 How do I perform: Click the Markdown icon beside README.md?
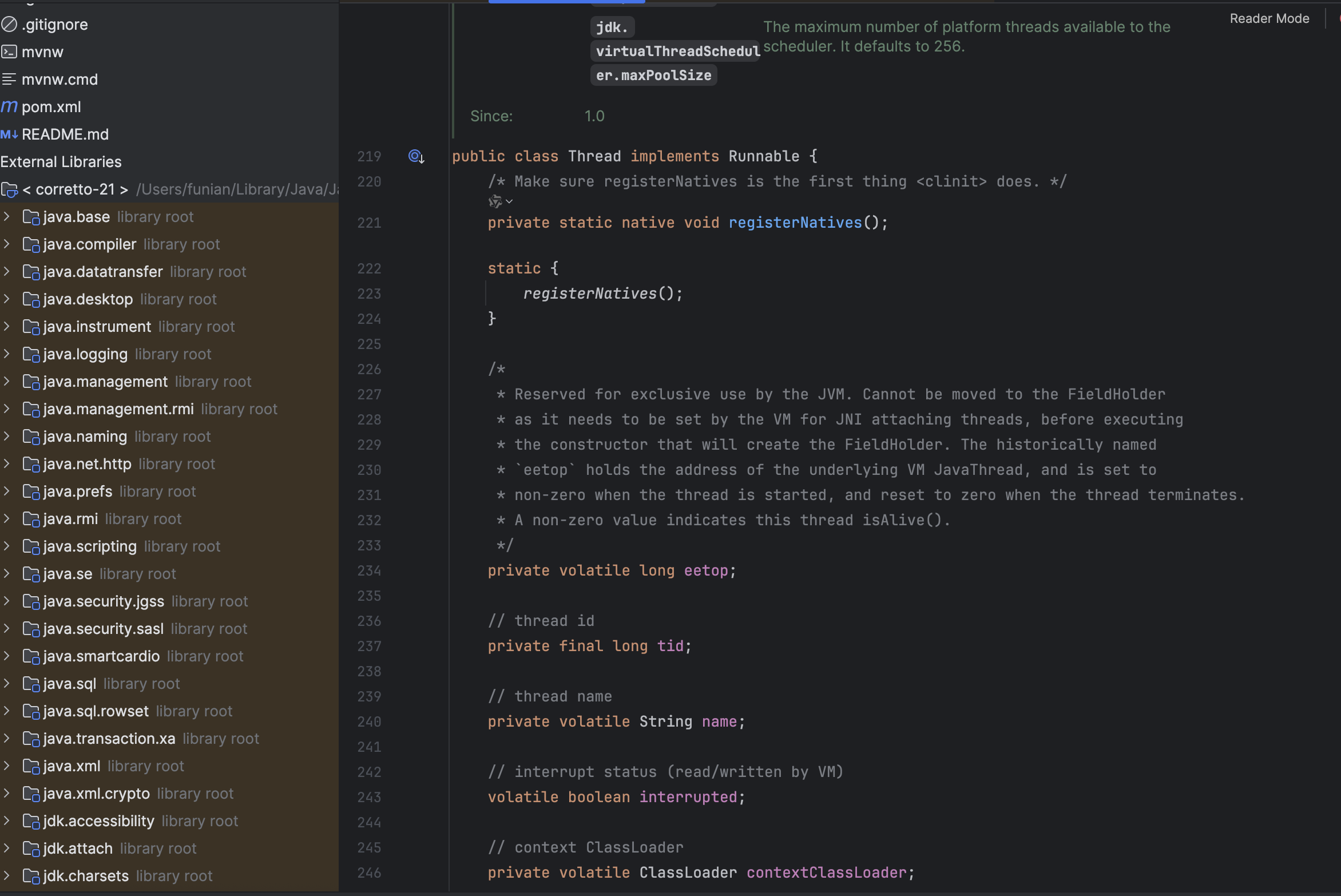point(9,134)
